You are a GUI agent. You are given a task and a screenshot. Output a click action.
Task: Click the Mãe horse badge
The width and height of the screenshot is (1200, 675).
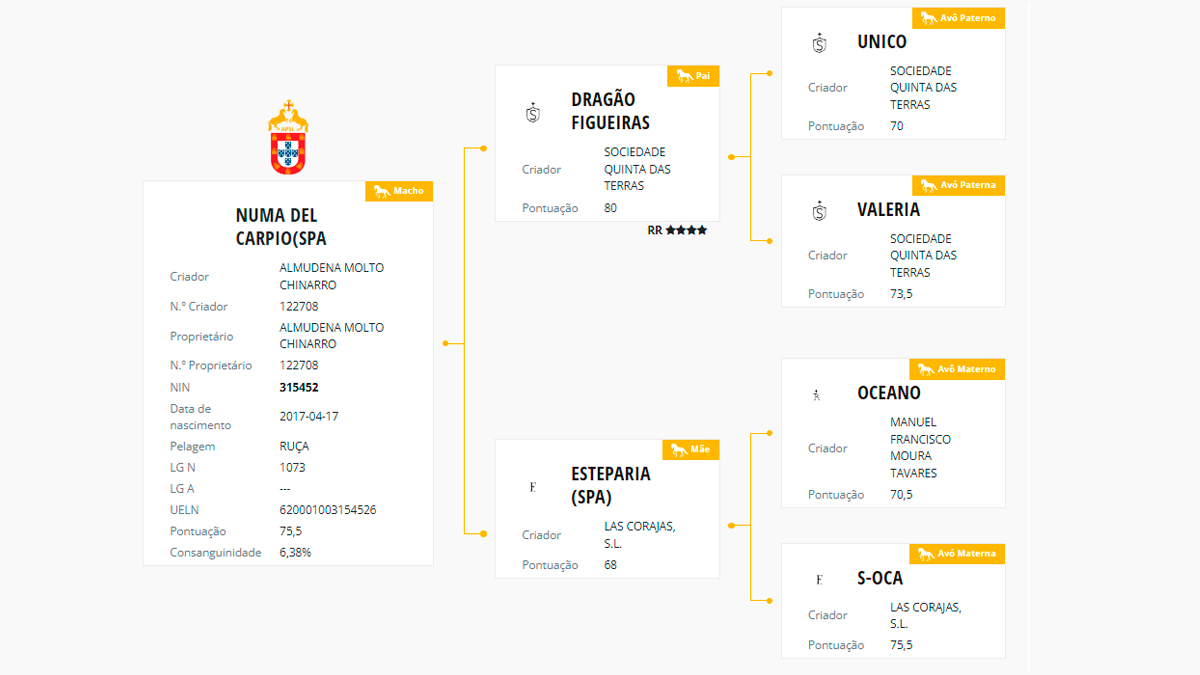tap(692, 450)
